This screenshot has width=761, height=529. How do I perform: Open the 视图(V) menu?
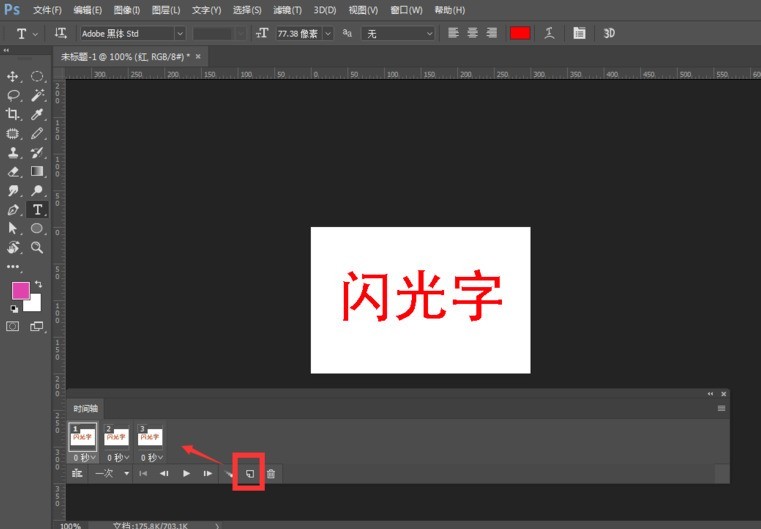pyautogui.click(x=363, y=10)
